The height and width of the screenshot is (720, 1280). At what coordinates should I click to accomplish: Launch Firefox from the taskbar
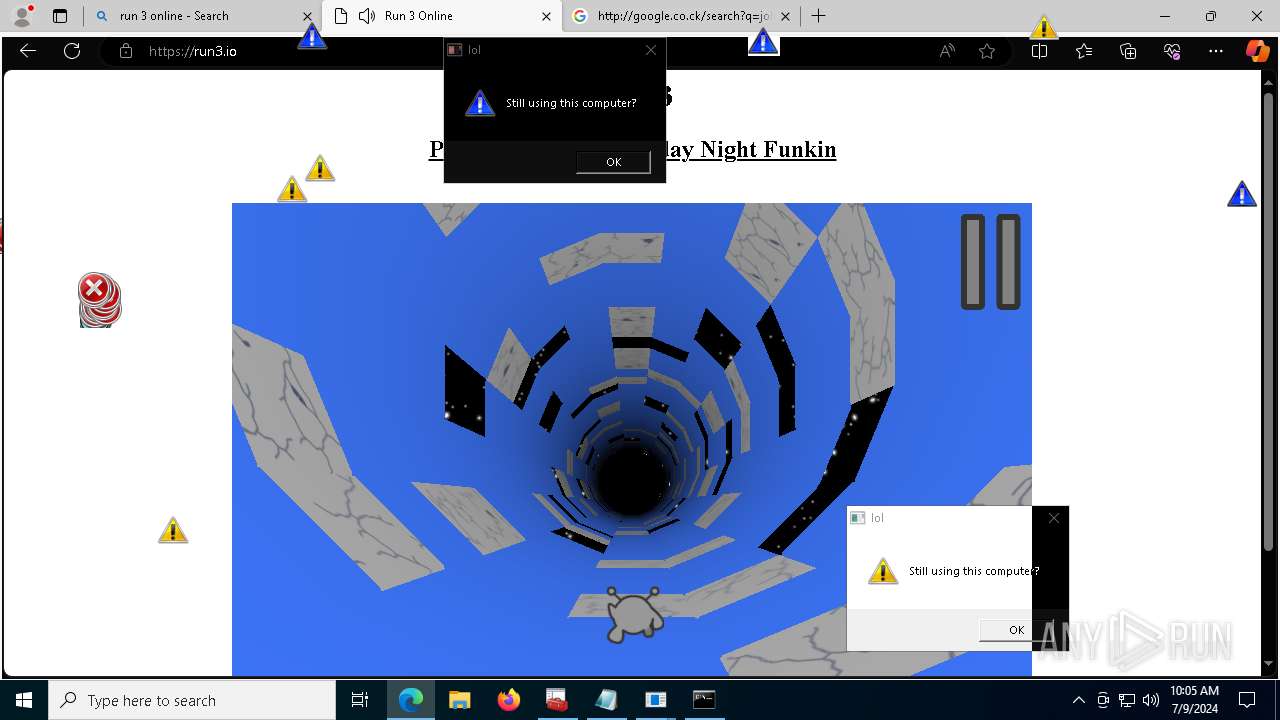point(508,700)
